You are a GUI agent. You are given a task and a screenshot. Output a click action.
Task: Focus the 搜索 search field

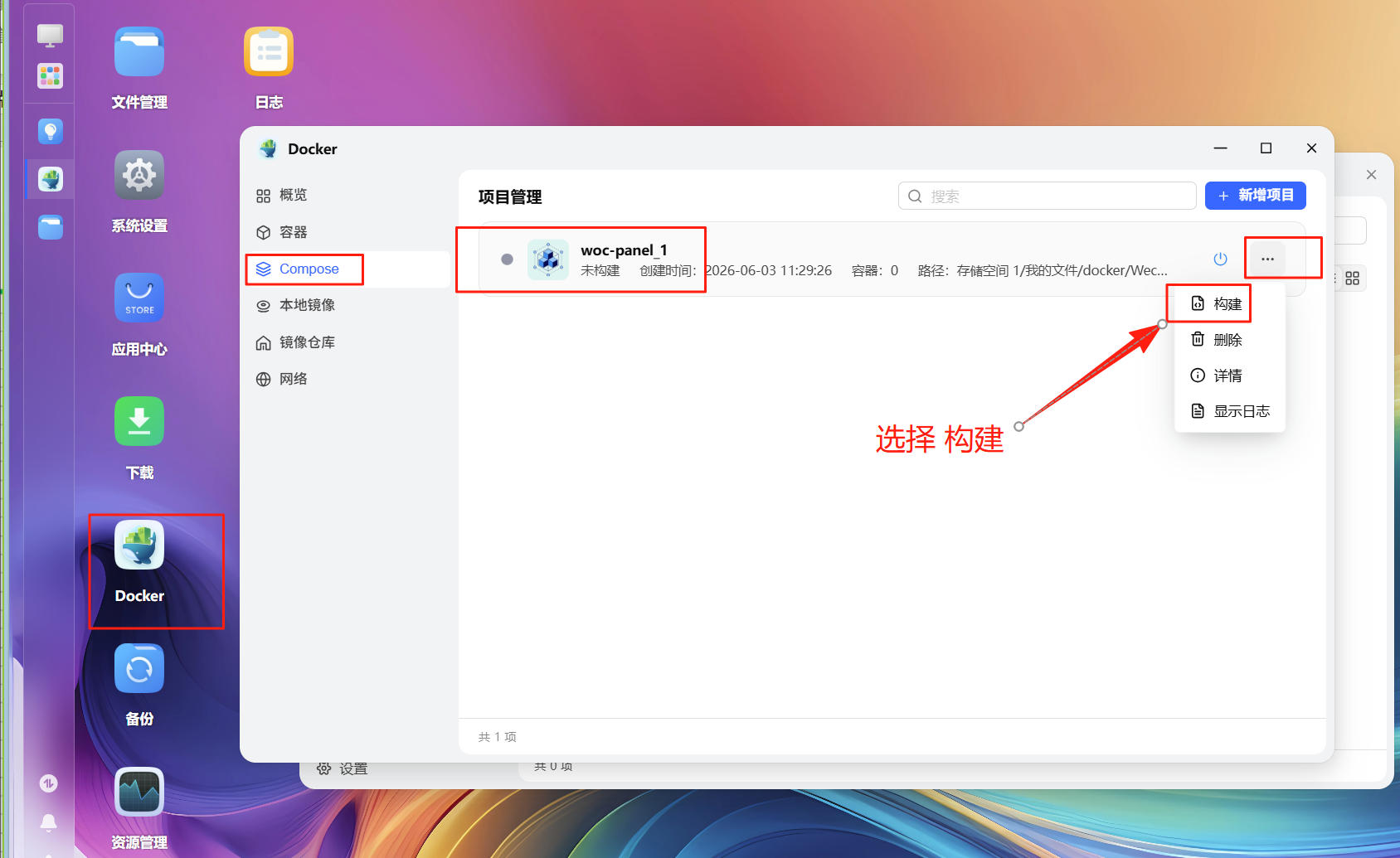(x=1047, y=196)
